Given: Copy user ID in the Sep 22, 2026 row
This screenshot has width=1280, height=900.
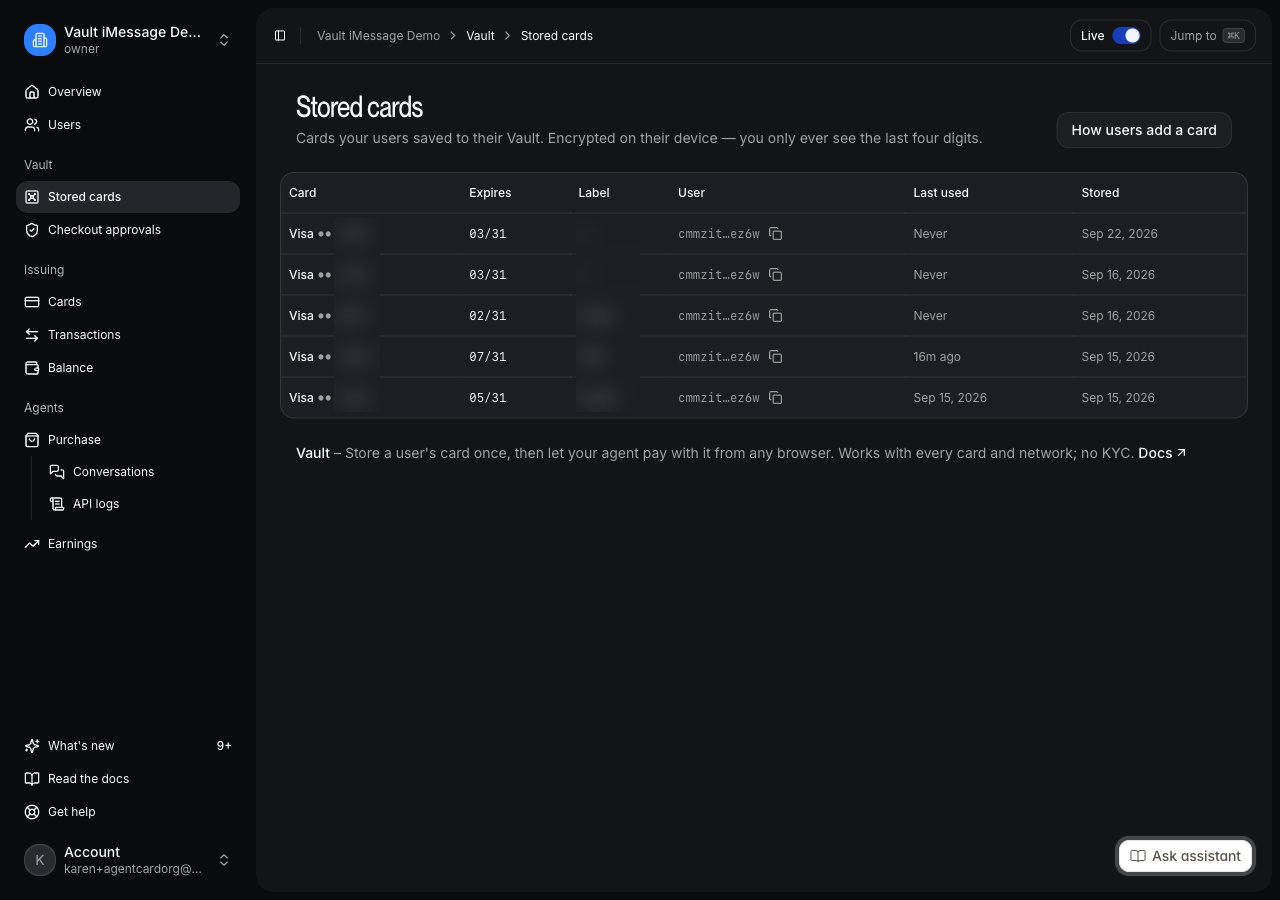Looking at the screenshot, I should (776, 234).
